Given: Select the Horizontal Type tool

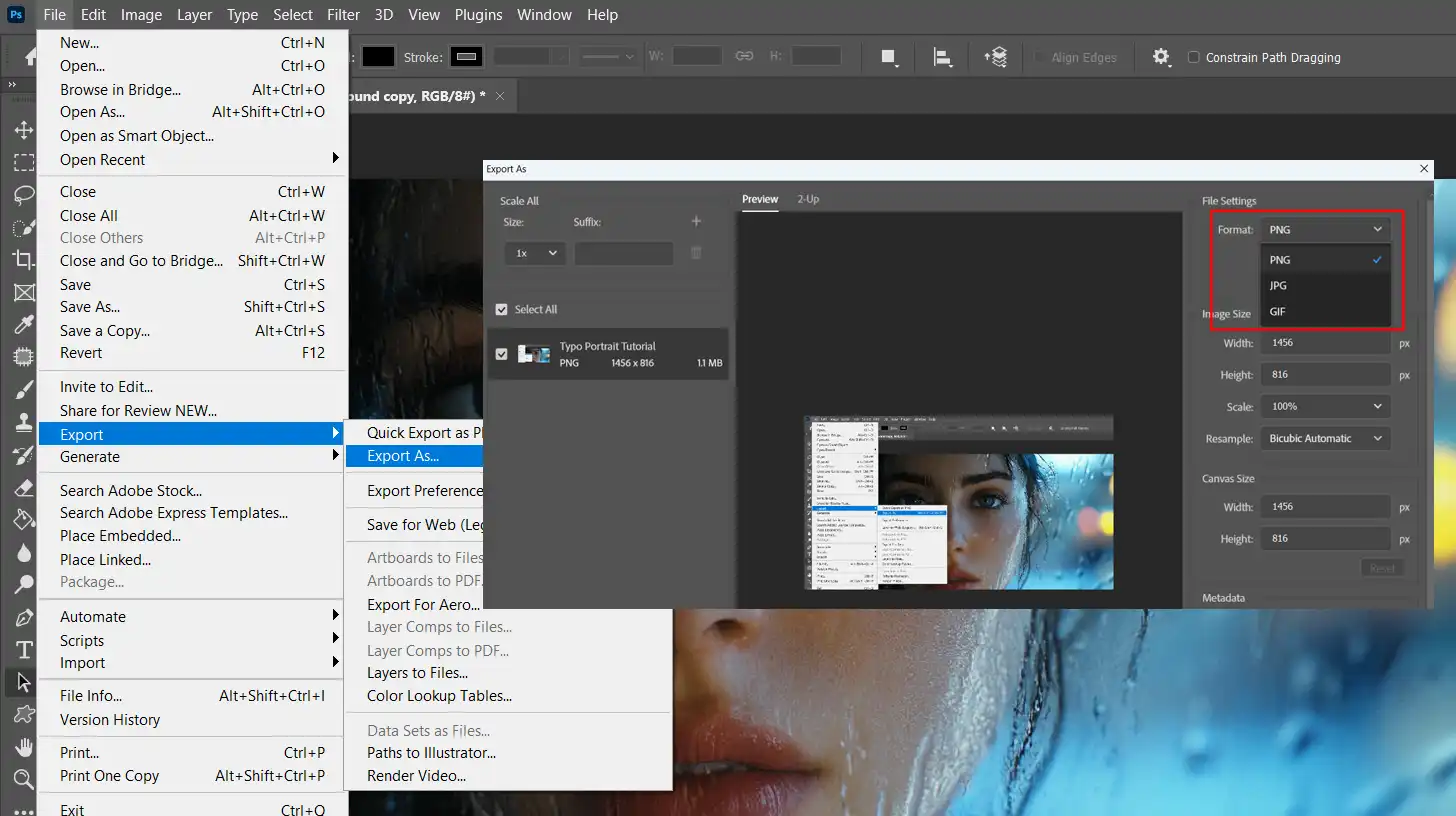Looking at the screenshot, I should tap(23, 649).
